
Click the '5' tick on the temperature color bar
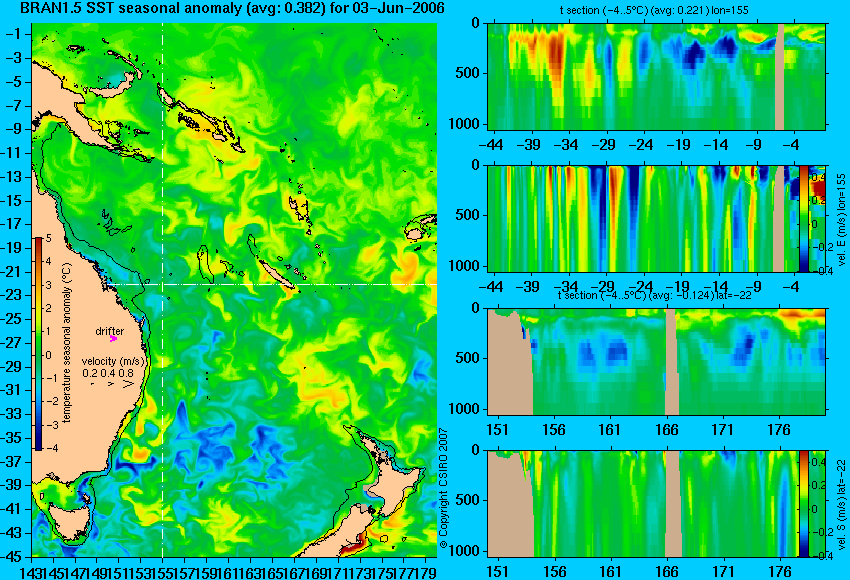click(x=48, y=238)
